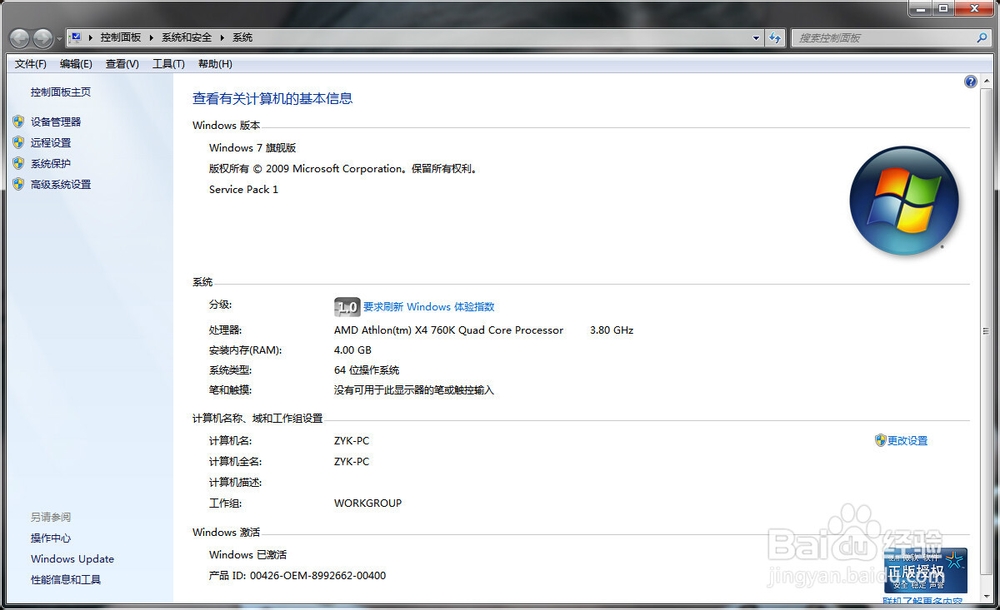Click 要求刷新 Windows 体验指数 link
This screenshot has height=610, width=1000.
pyautogui.click(x=429, y=307)
